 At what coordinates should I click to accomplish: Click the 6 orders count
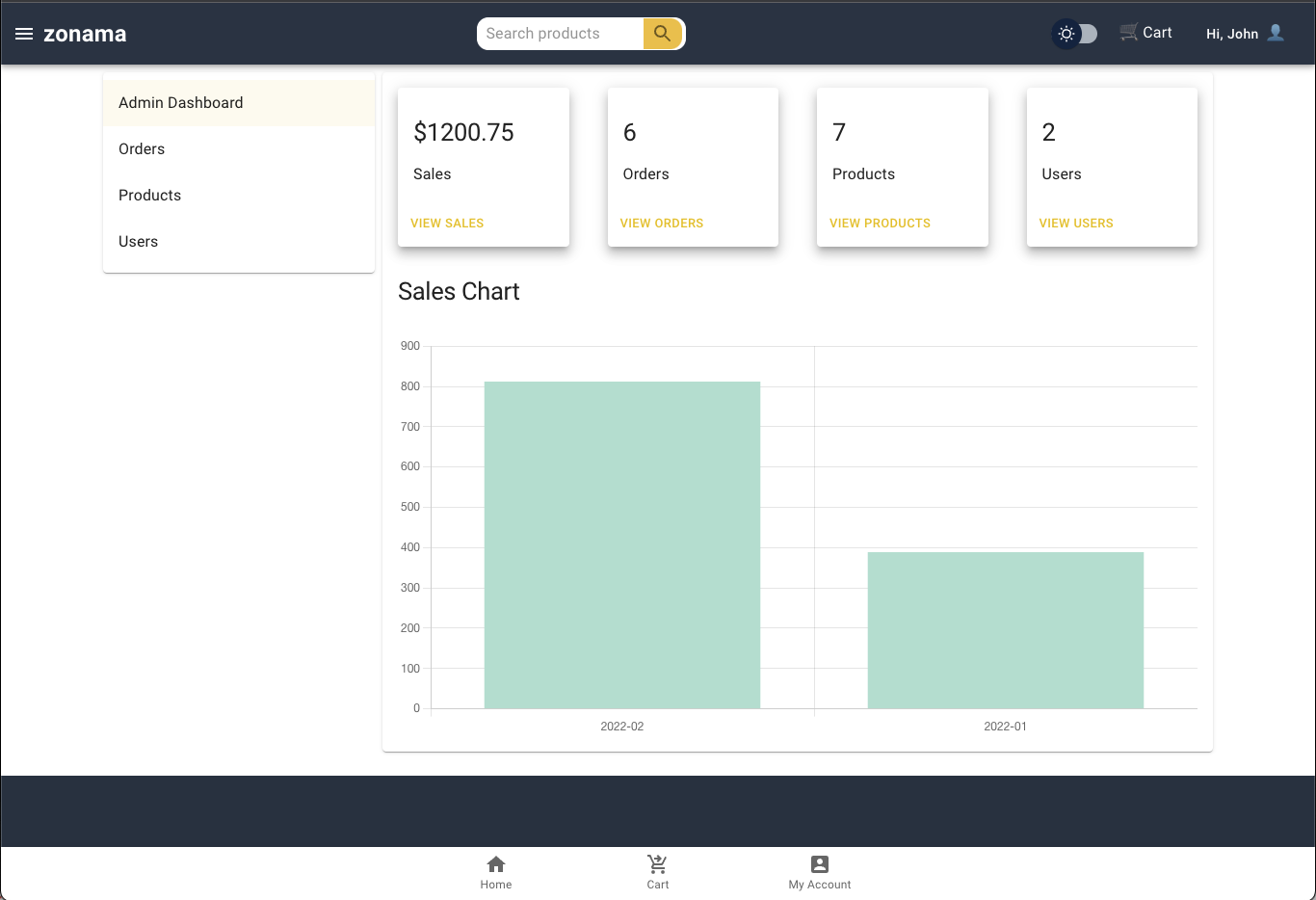(629, 132)
